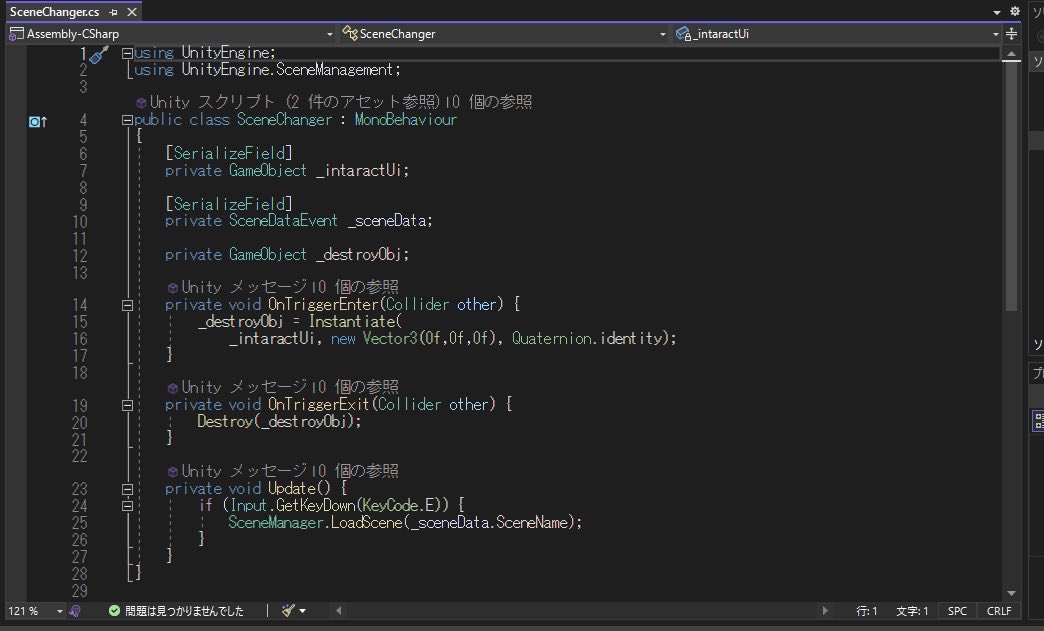
Task: Click the _destroyObj field declaration
Action: [362, 254]
